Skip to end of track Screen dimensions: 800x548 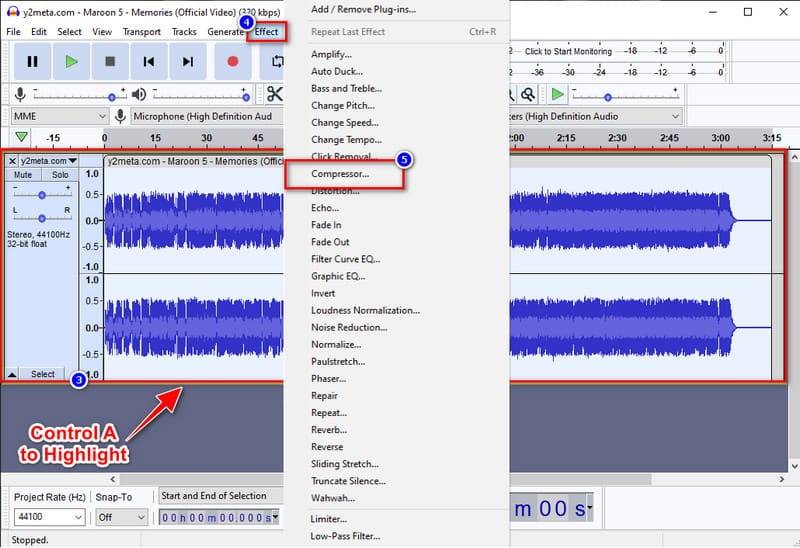coord(188,61)
